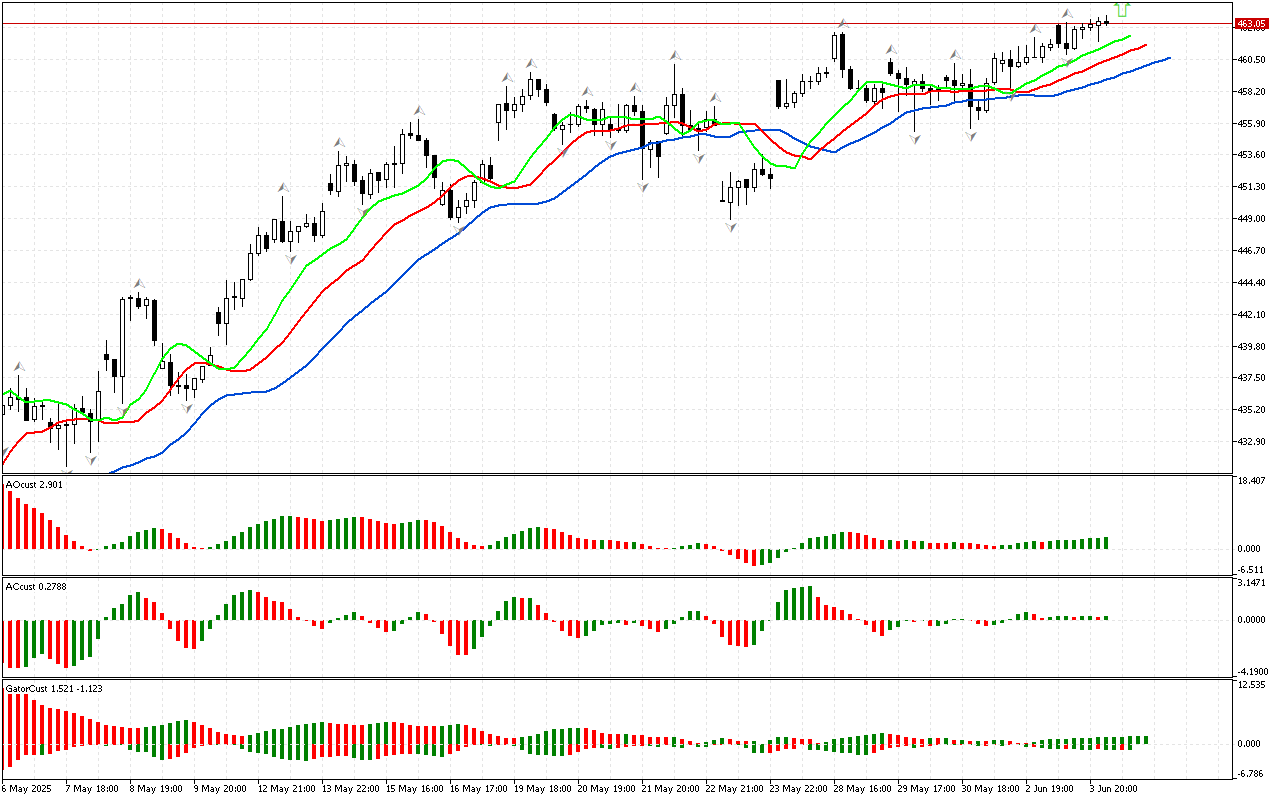Click the 12.535 Gator scale value
The height and width of the screenshot is (800, 1280).
tap(1252, 685)
